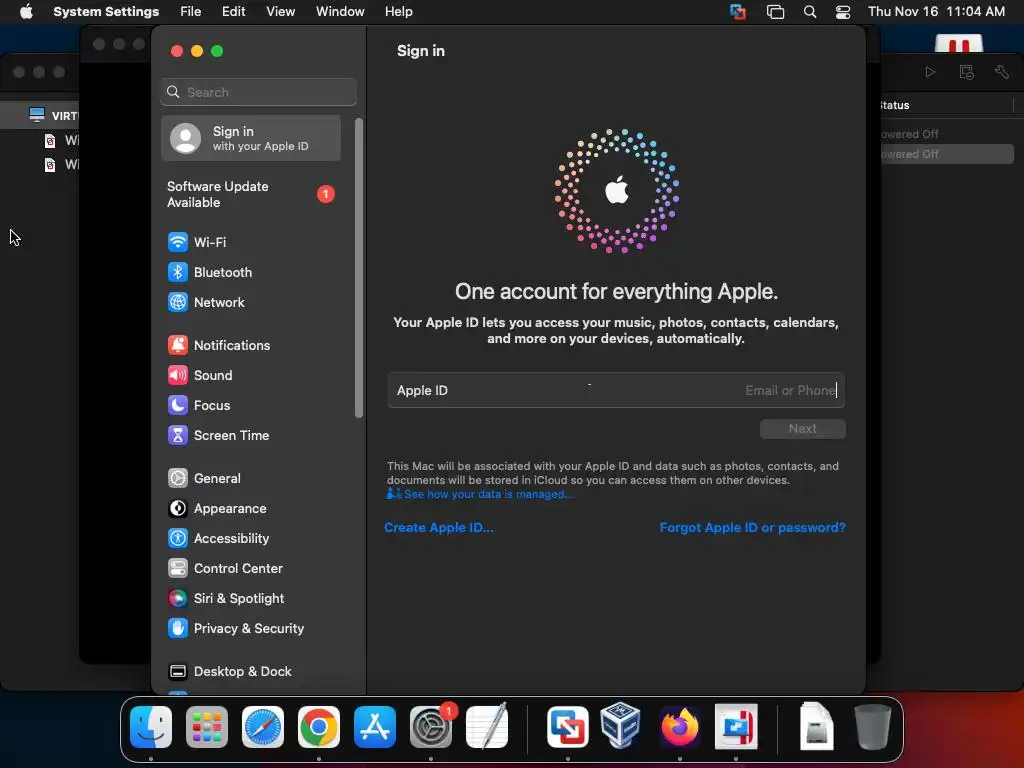This screenshot has height=768, width=1024.
Task: Open Spotlight search in menu bar
Action: [810, 12]
